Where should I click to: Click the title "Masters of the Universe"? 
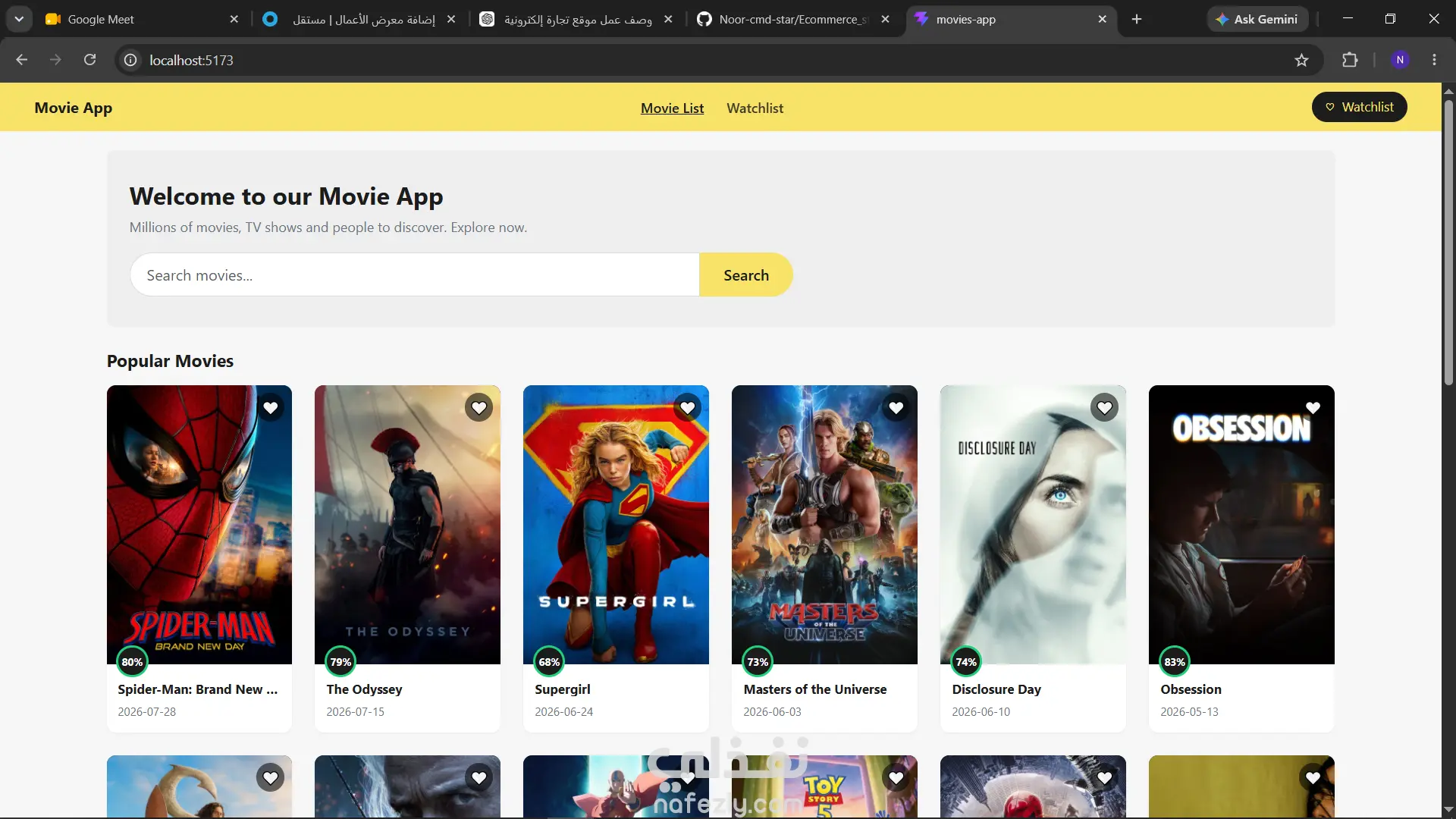[x=815, y=689]
